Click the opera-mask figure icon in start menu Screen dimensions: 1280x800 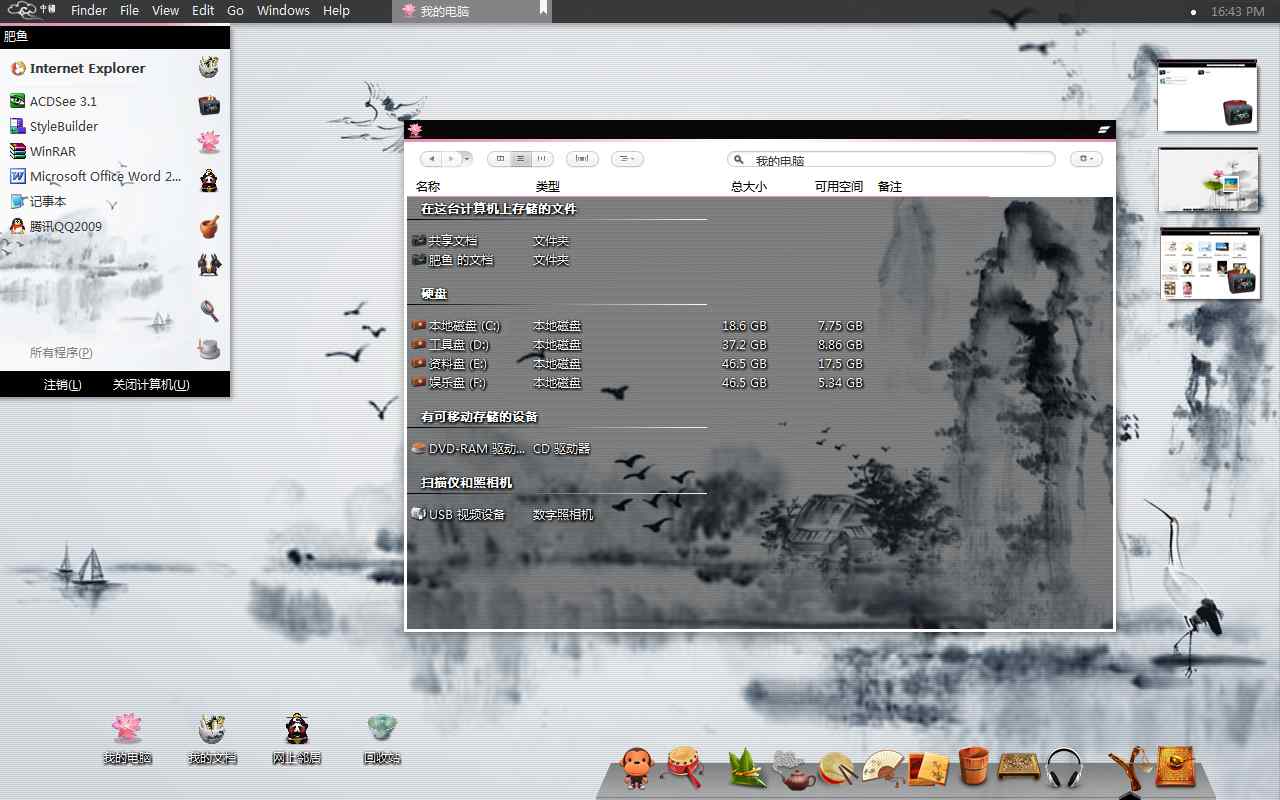[208, 180]
